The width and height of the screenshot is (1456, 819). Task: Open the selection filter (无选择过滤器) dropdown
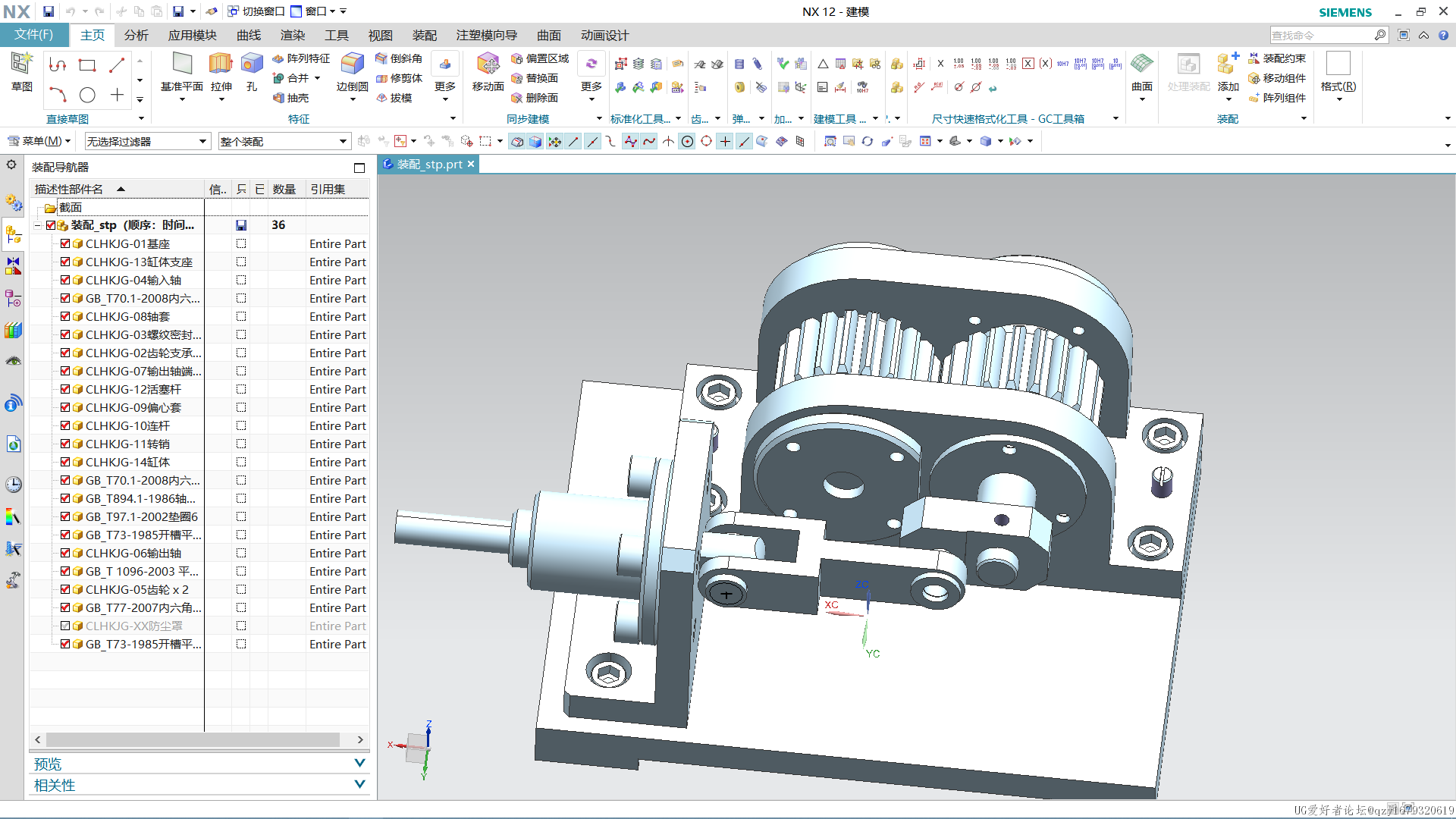[x=147, y=141]
